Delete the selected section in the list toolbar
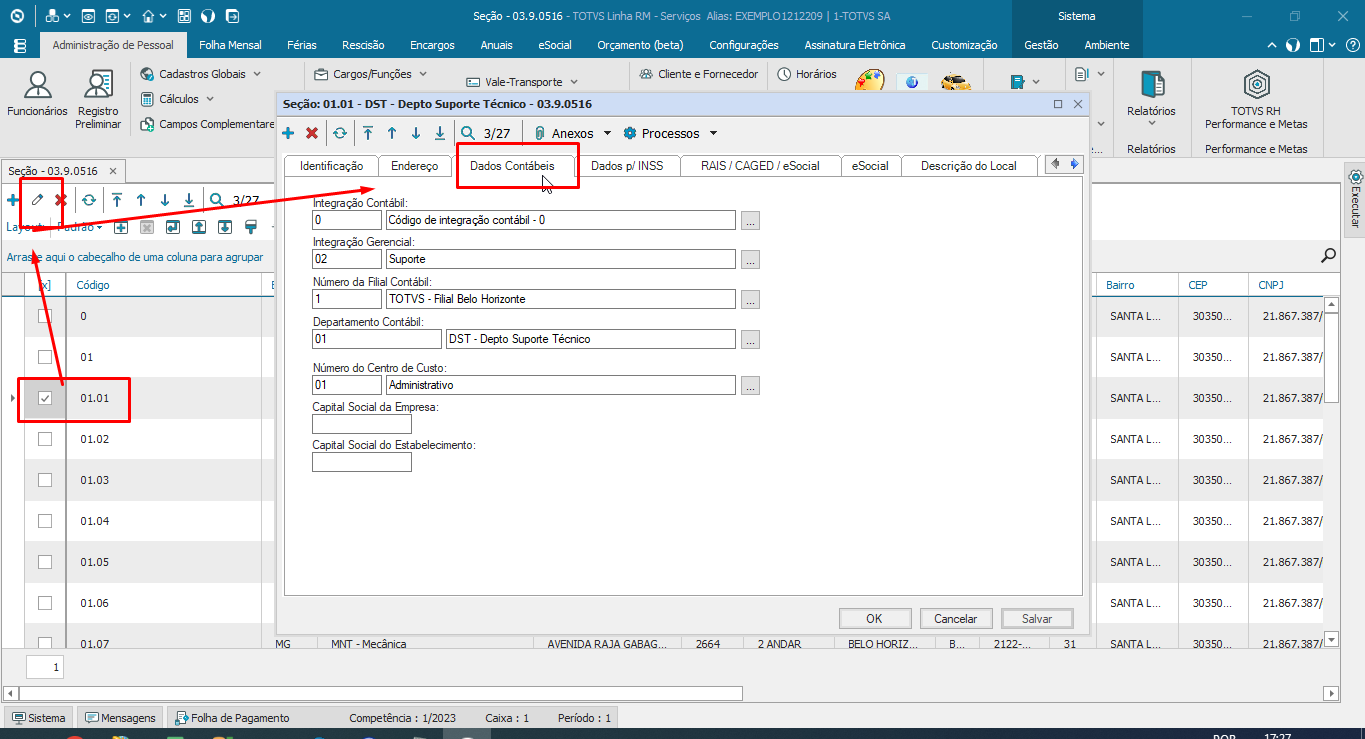This screenshot has height=739, width=1365. (x=61, y=200)
